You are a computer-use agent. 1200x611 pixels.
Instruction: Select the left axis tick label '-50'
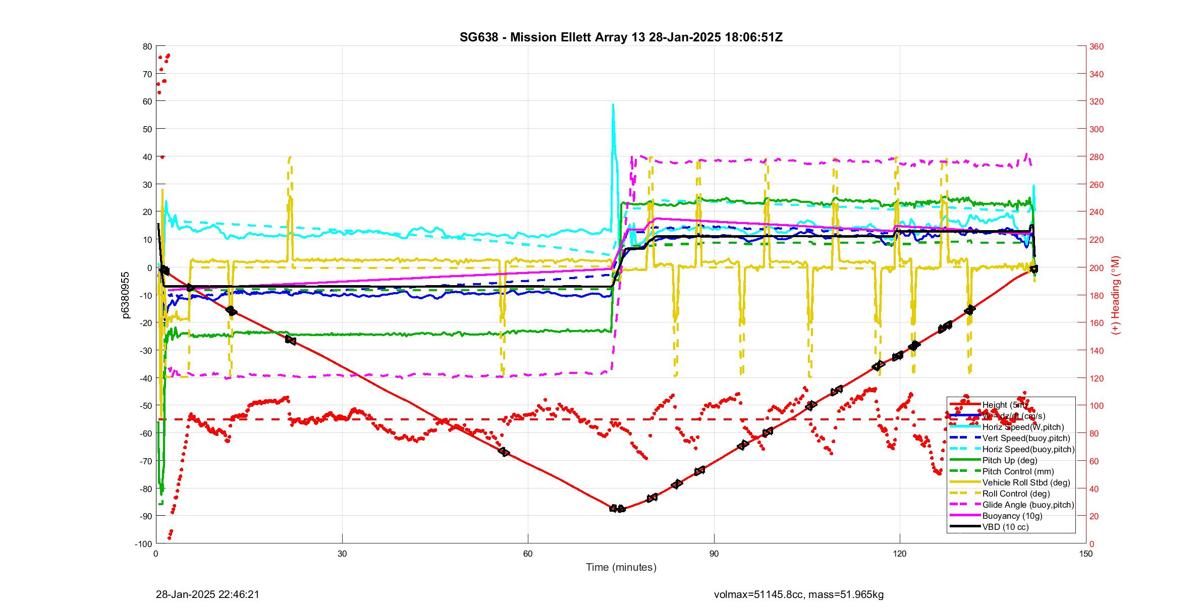pyautogui.click(x=144, y=405)
